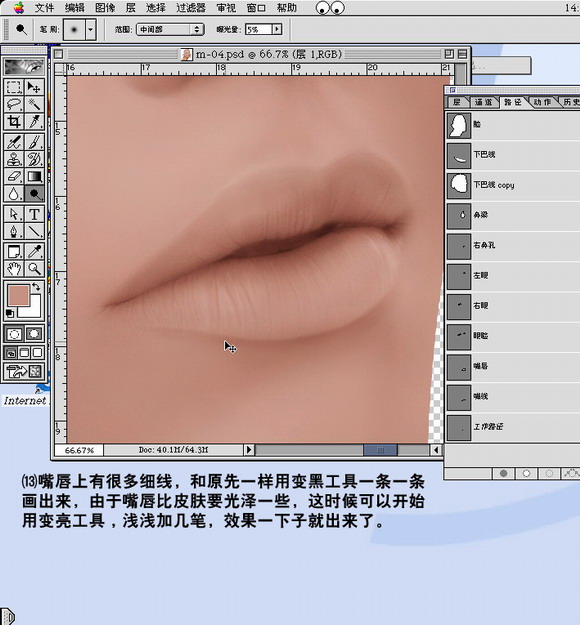This screenshot has width=580, height=625.
Task: Enable standard screen mode
Action: (x=11, y=353)
